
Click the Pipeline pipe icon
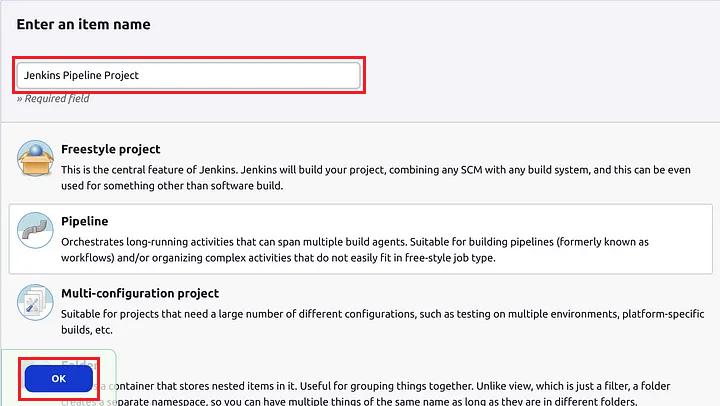35,232
